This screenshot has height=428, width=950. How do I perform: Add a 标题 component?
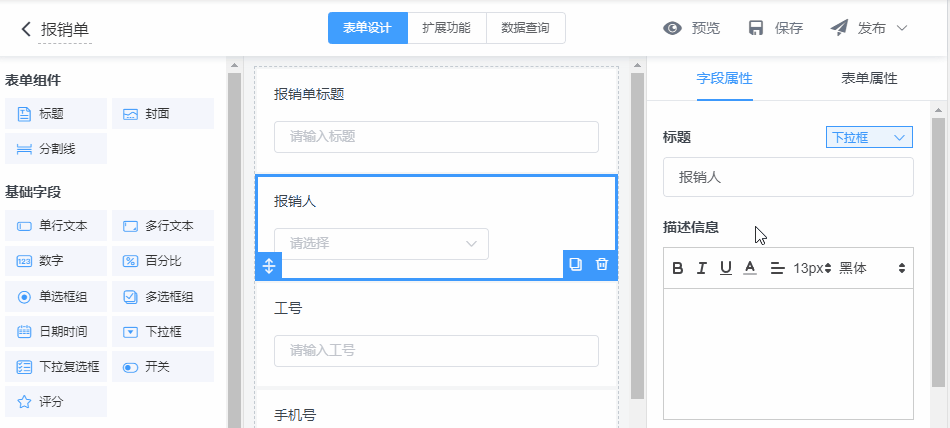coord(56,114)
